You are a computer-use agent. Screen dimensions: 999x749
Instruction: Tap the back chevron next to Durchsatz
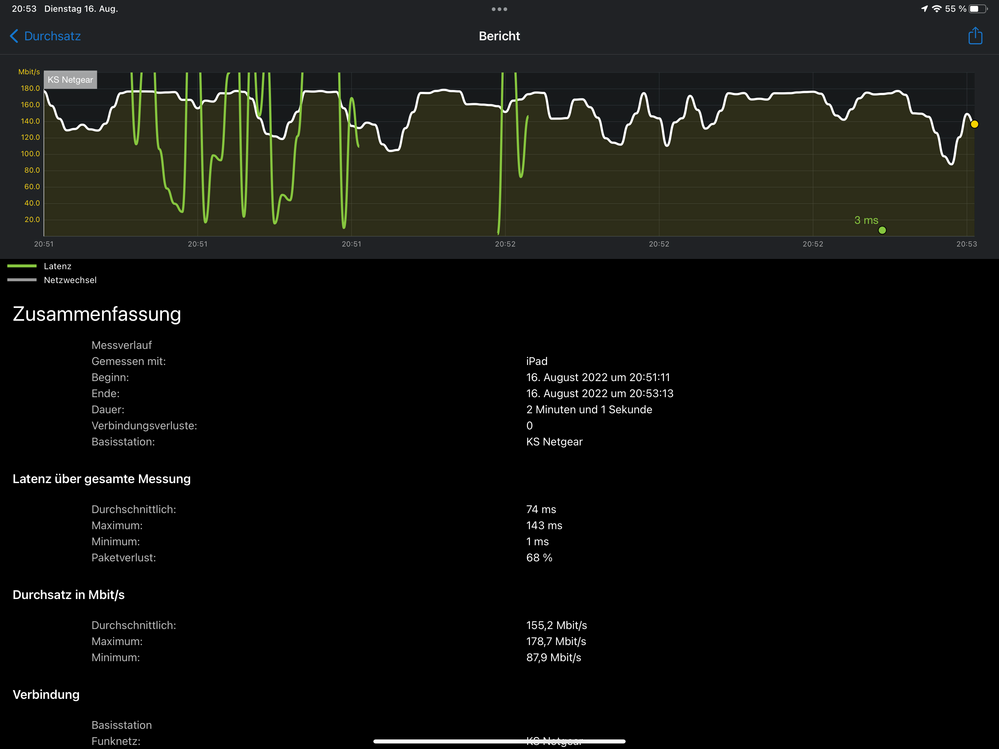[14, 36]
